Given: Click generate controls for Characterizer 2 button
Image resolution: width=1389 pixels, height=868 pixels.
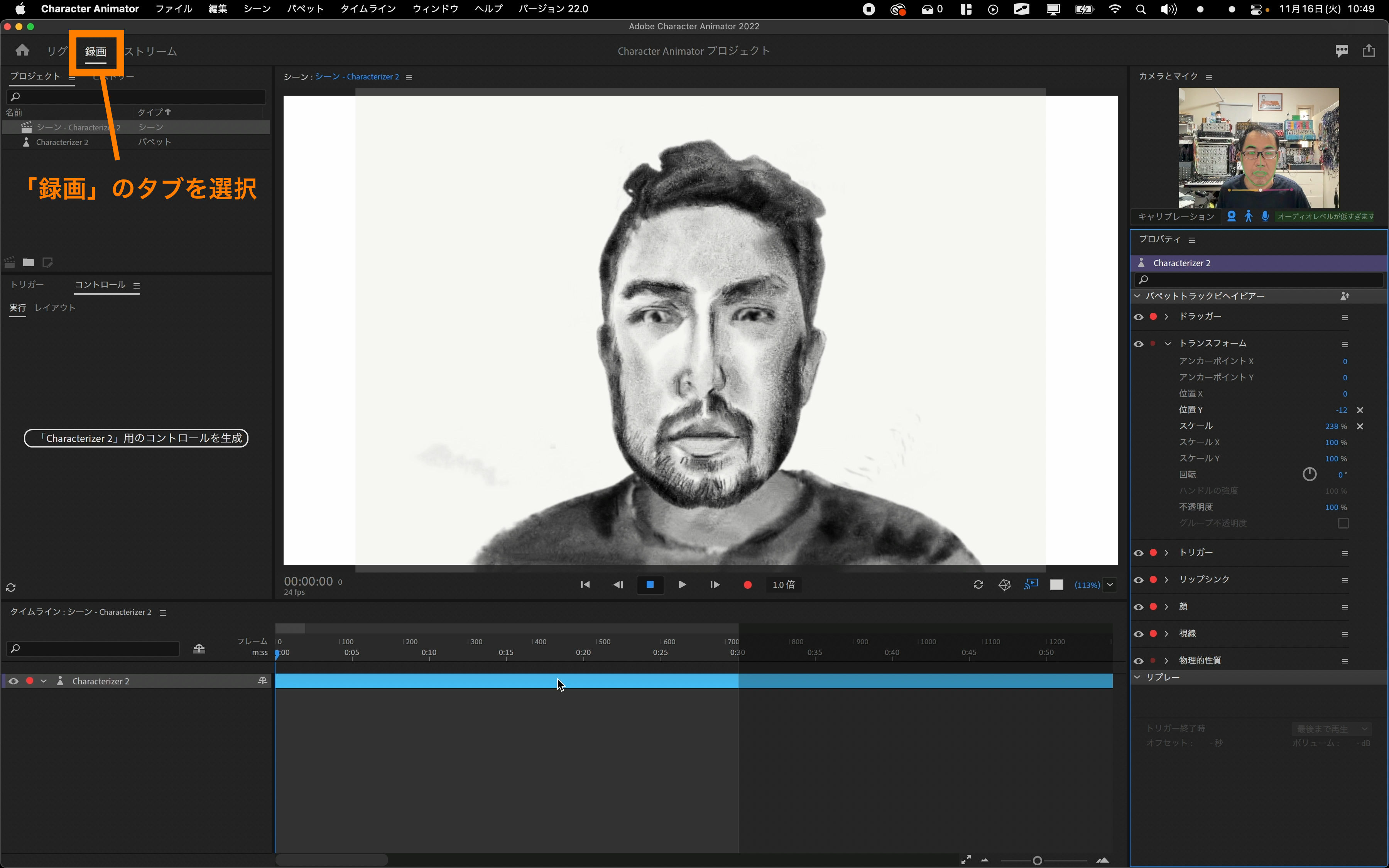Looking at the screenshot, I should (x=136, y=438).
